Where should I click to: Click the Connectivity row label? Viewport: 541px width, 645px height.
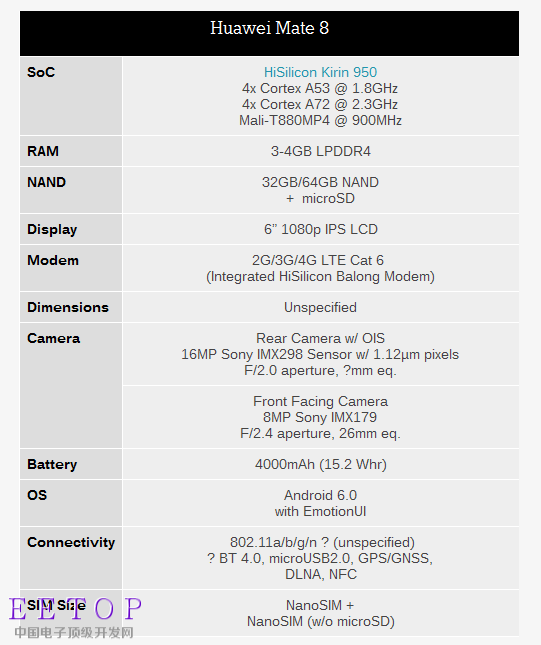(71, 543)
